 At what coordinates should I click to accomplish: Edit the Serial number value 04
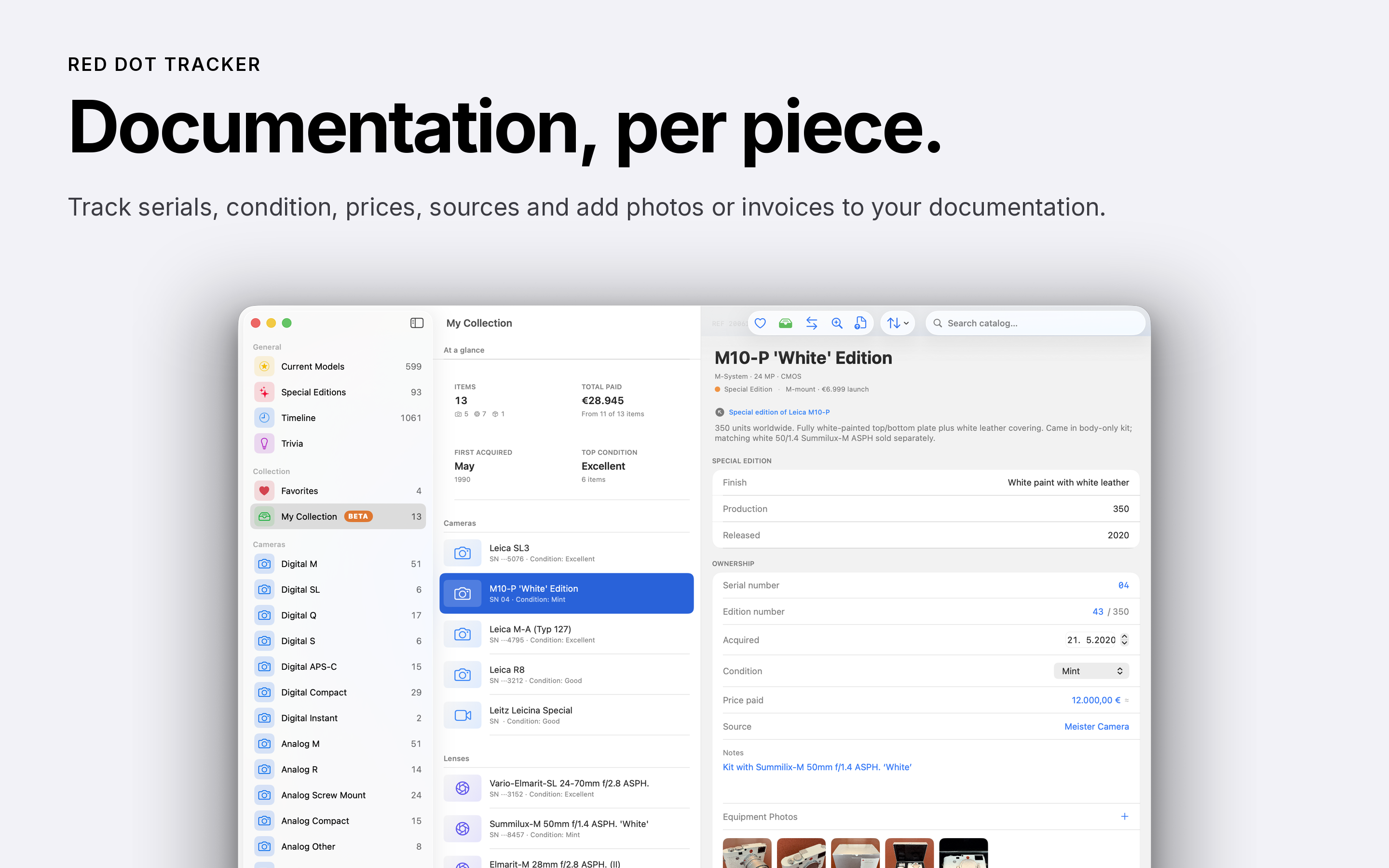click(1123, 585)
